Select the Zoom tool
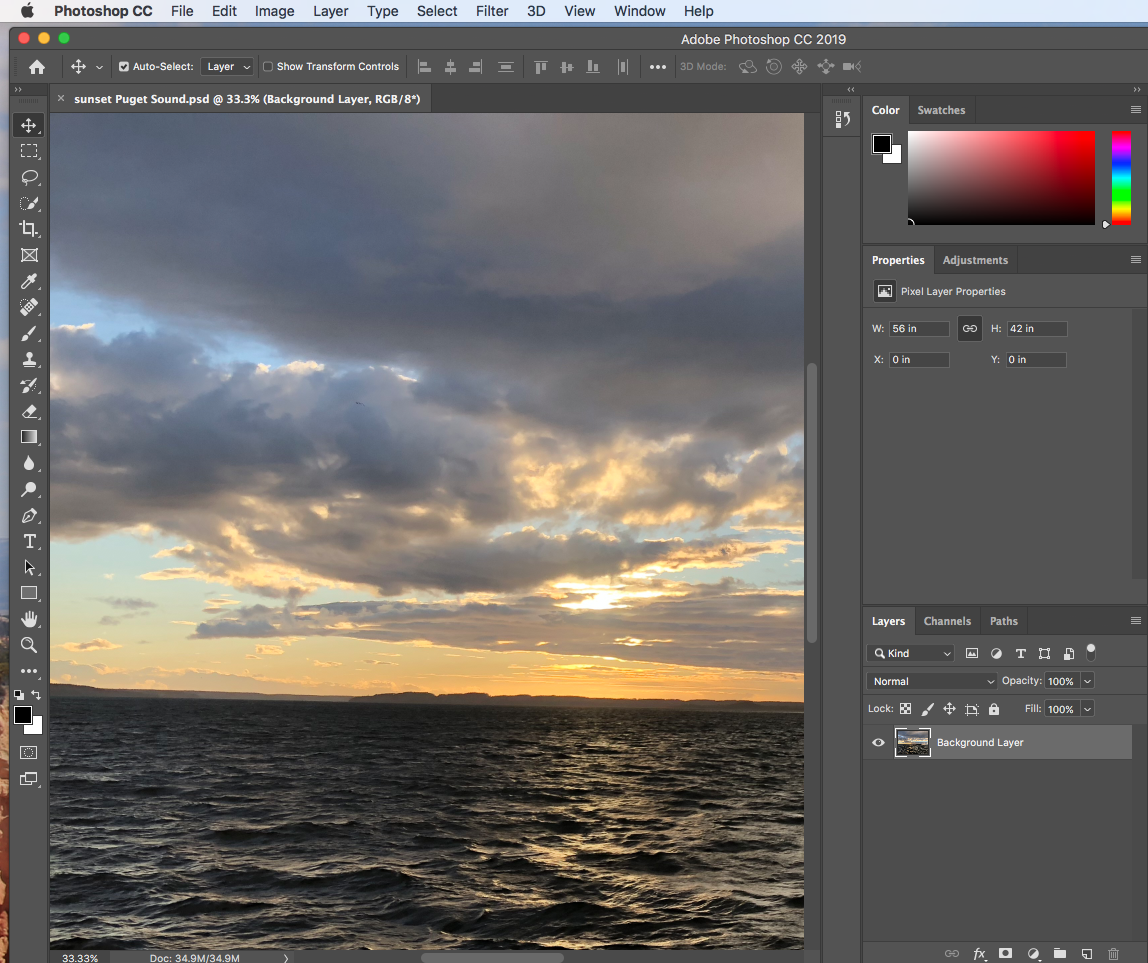This screenshot has width=1148, height=963. [29, 645]
